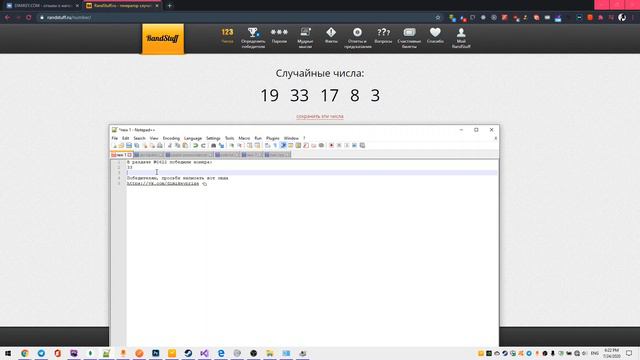The height and width of the screenshot is (360, 640).
Task: Go back in Chrome
Action: pos(7,18)
